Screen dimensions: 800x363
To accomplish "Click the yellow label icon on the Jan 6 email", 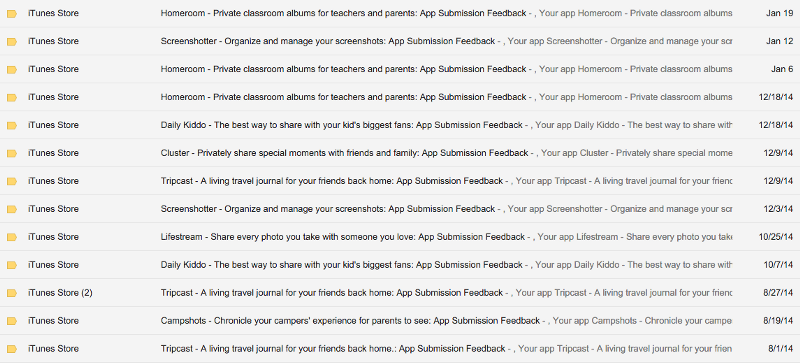I will [x=12, y=70].
